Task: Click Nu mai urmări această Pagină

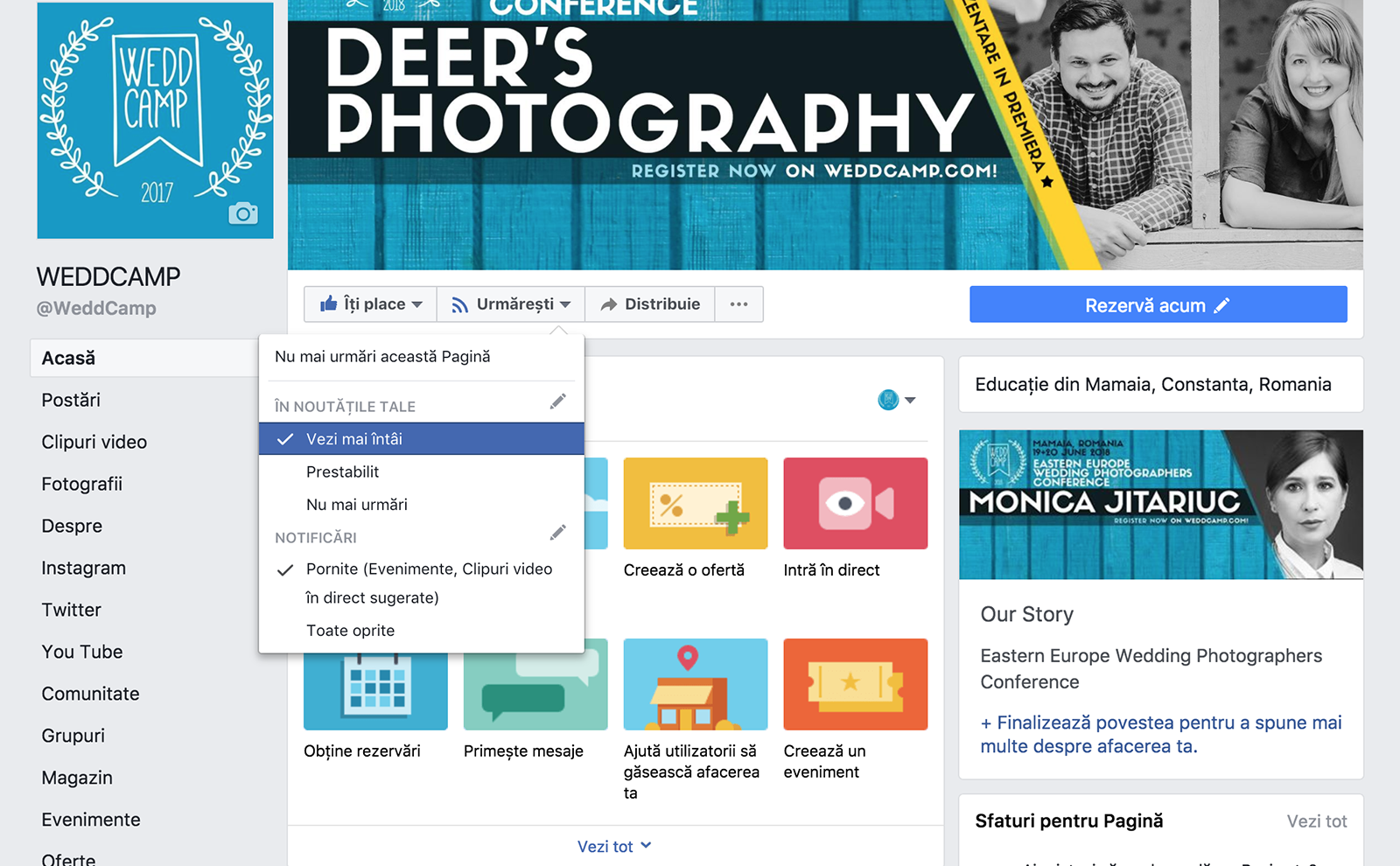Action: pos(382,357)
